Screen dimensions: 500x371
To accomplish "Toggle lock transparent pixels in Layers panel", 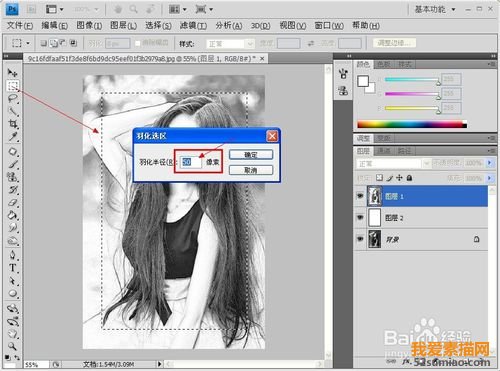I will (x=379, y=178).
